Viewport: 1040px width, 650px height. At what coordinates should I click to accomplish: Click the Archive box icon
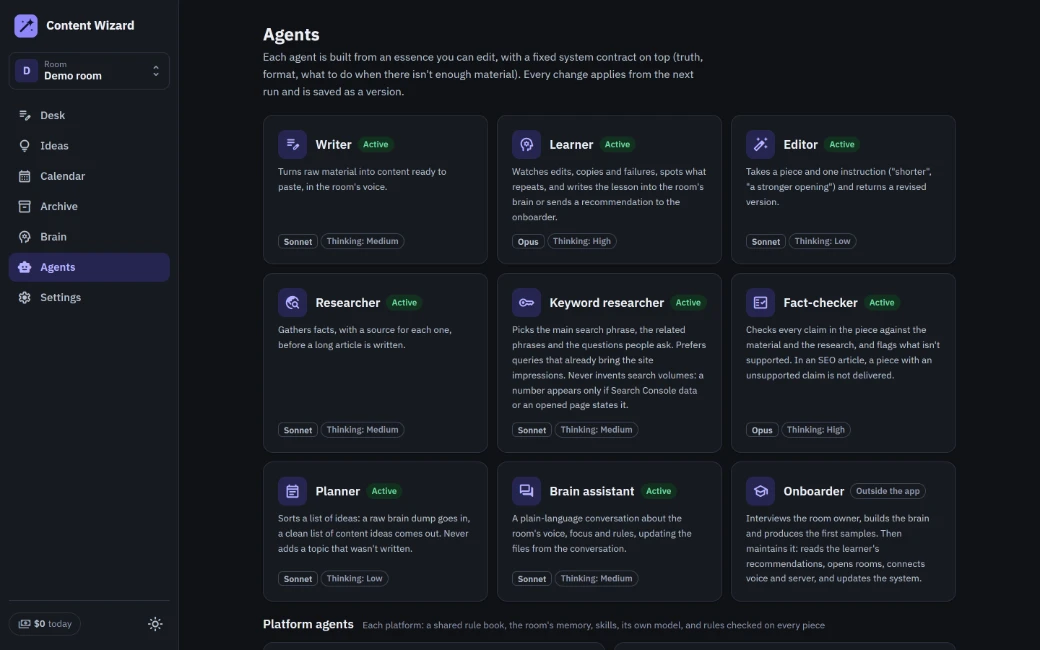click(x=25, y=206)
